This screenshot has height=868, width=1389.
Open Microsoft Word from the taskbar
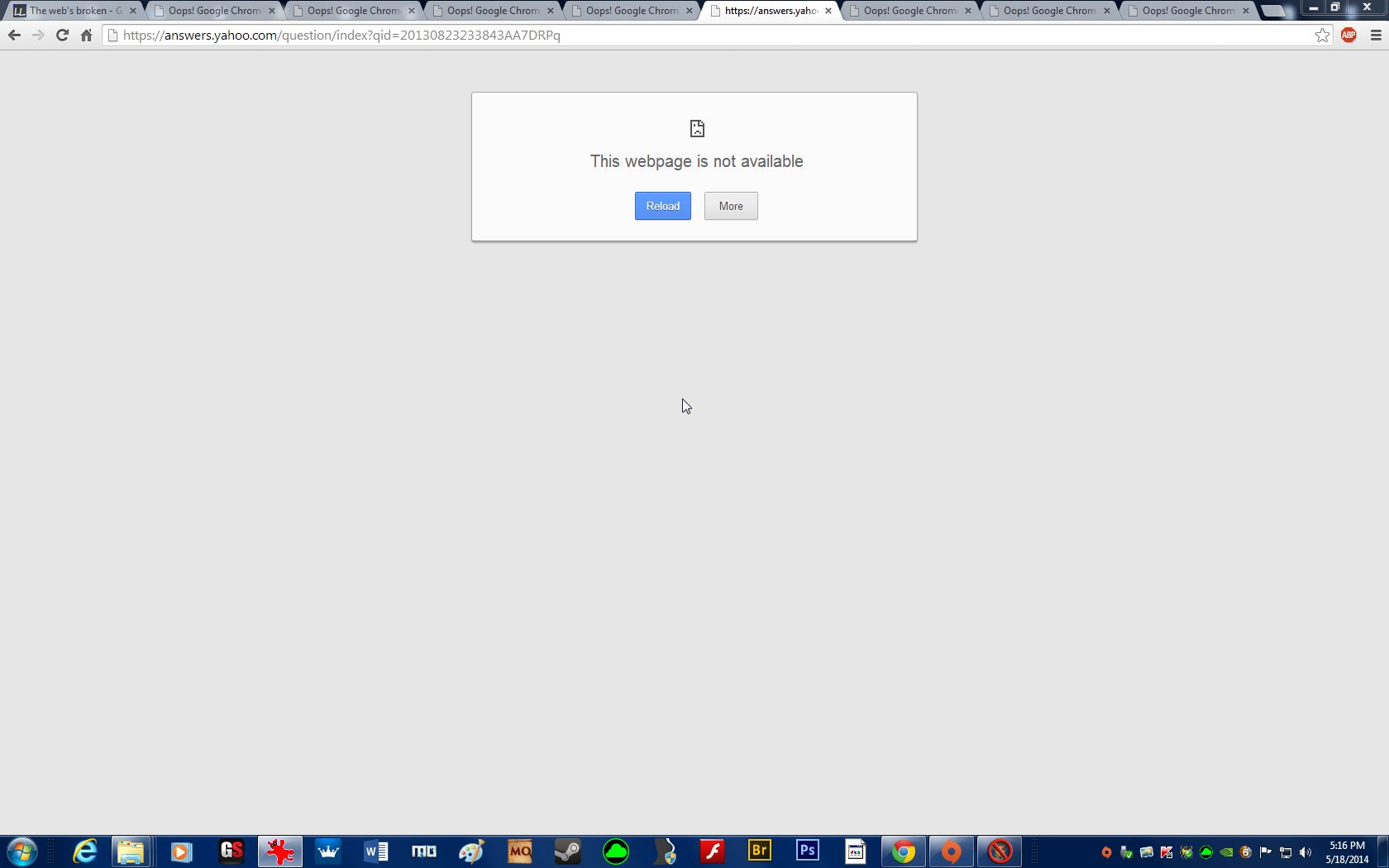pos(375,851)
